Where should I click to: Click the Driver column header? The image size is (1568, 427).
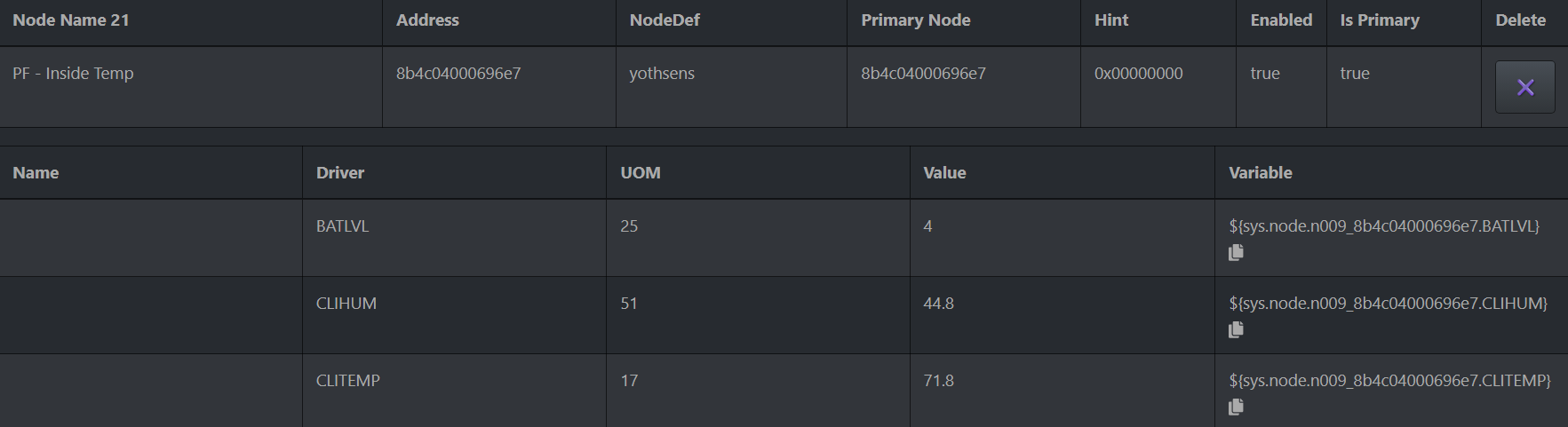point(340,173)
